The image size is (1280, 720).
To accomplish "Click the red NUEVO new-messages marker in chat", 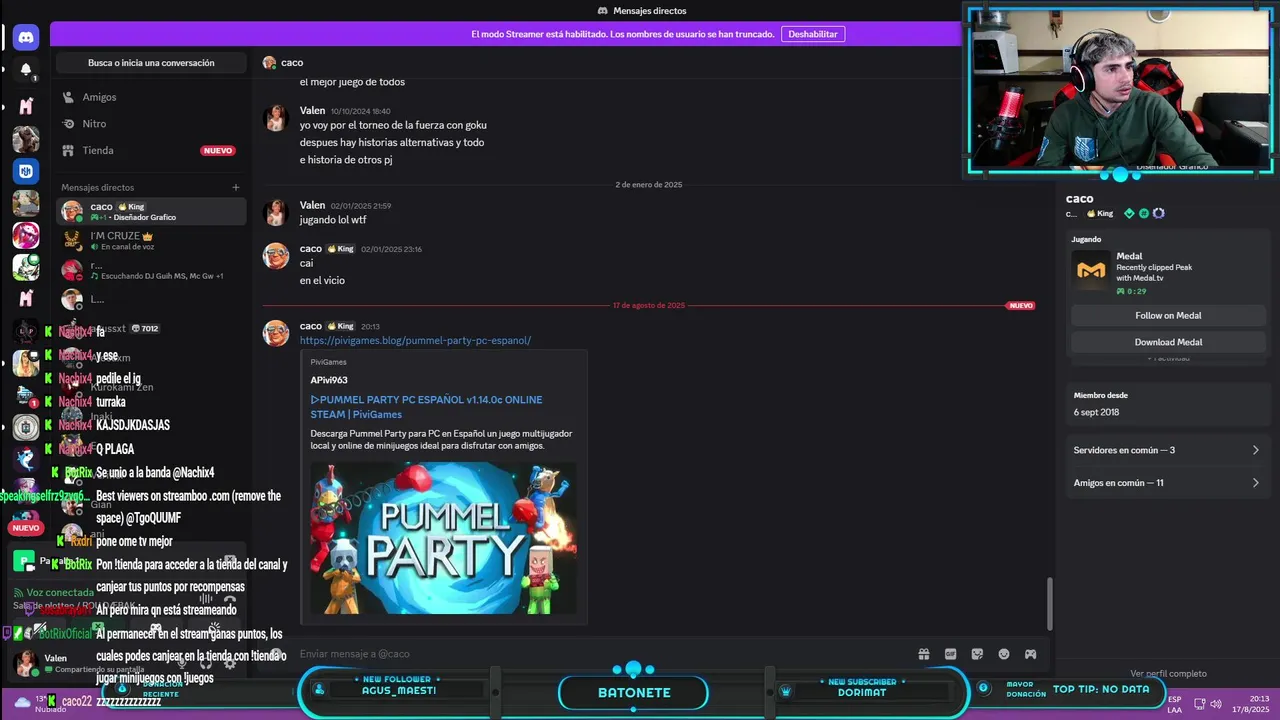I will pyautogui.click(x=1021, y=305).
